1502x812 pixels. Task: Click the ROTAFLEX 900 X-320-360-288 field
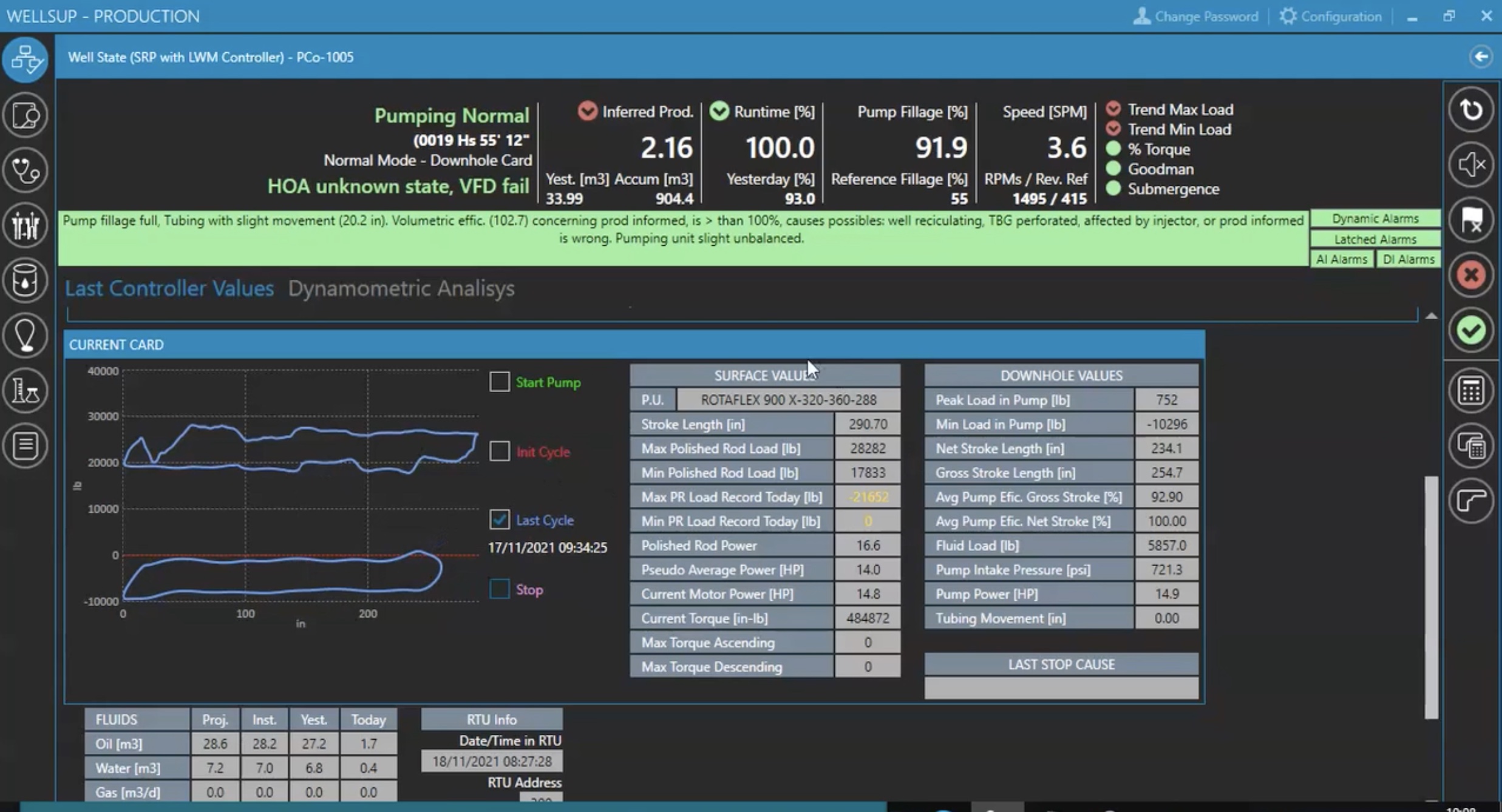pos(789,400)
